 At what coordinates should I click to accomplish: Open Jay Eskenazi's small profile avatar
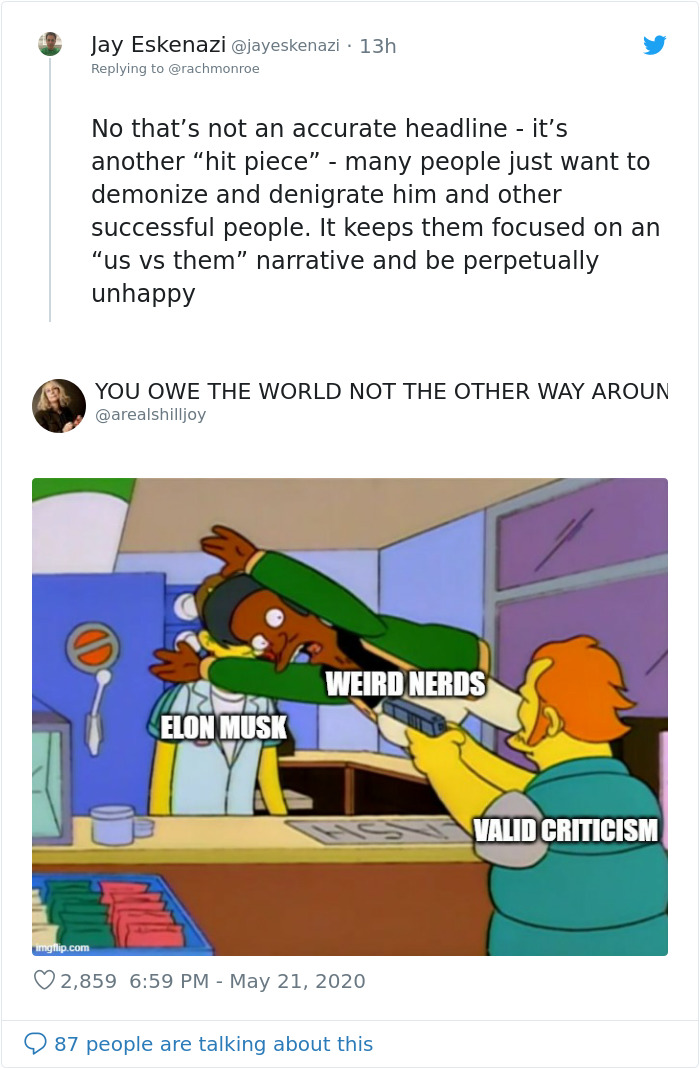[50, 44]
